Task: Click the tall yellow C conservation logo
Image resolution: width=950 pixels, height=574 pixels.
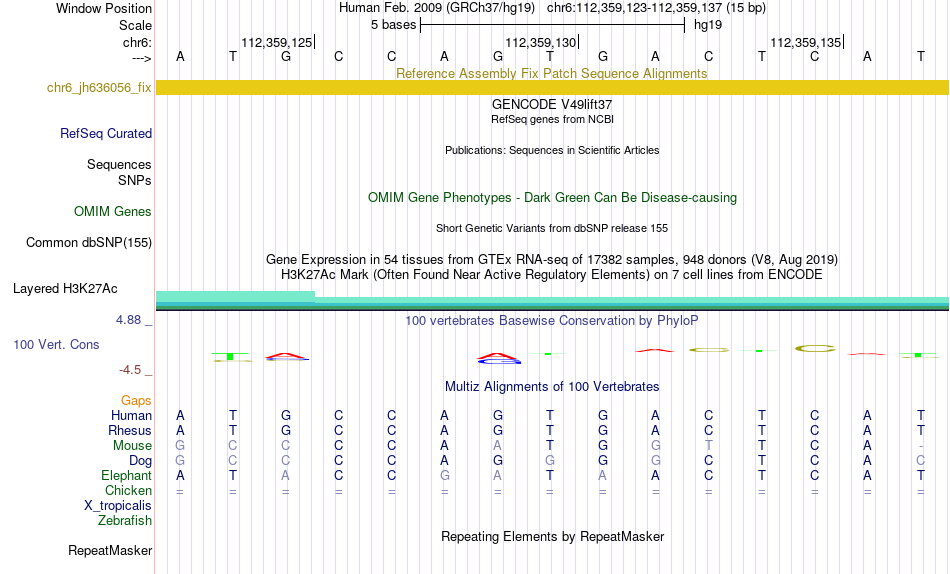Action: 815,349
